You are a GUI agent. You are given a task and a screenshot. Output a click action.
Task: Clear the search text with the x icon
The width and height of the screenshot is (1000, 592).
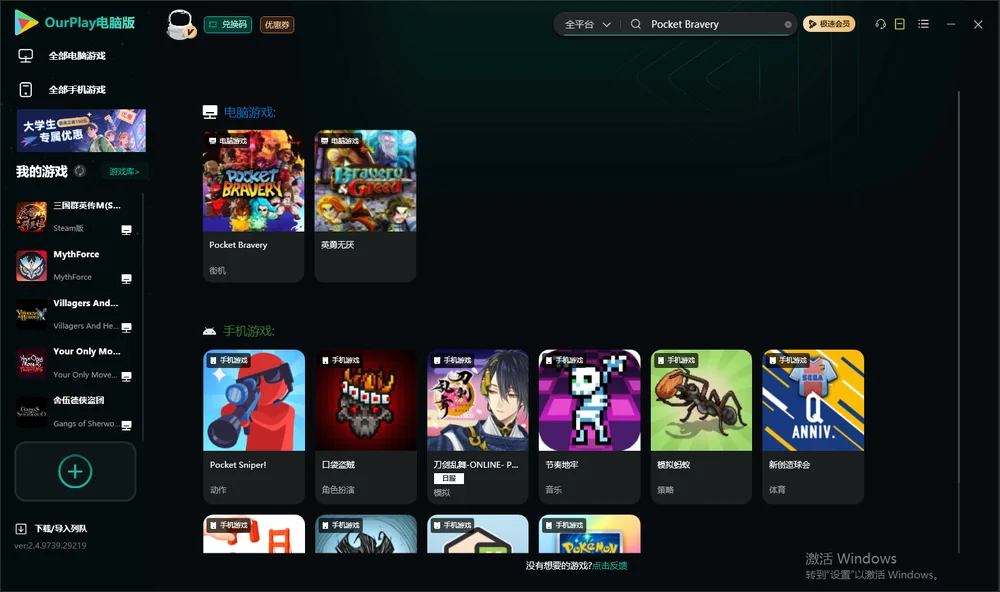(x=788, y=24)
